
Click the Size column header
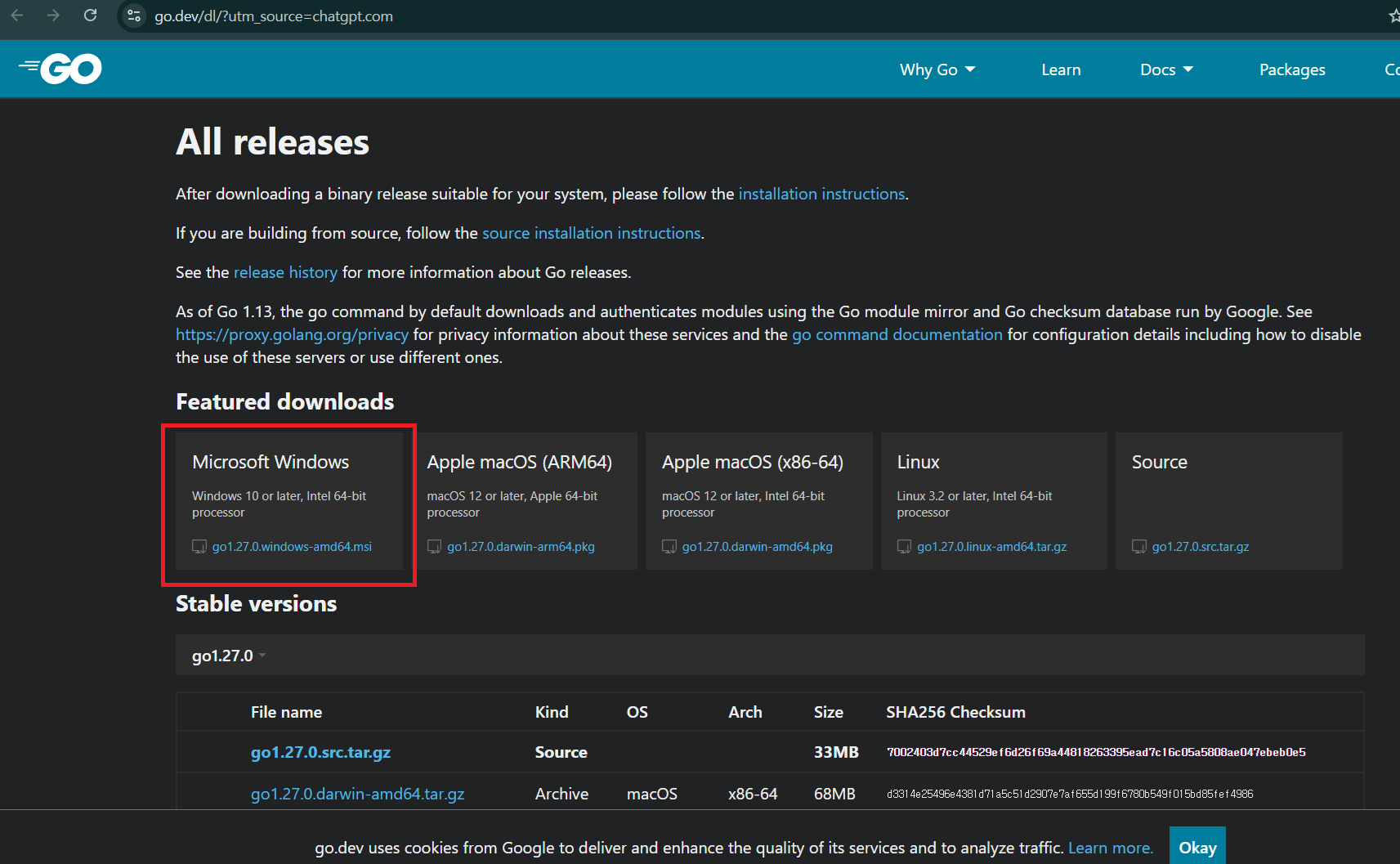(x=828, y=712)
